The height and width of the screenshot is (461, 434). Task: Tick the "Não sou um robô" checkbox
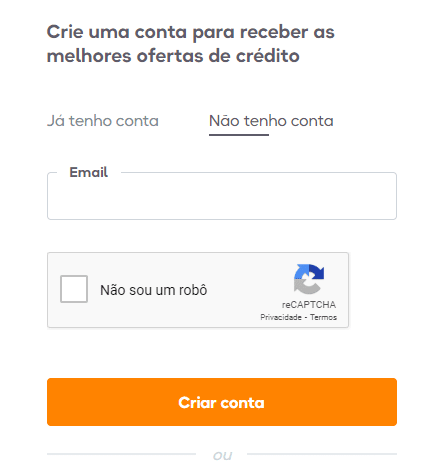point(74,289)
